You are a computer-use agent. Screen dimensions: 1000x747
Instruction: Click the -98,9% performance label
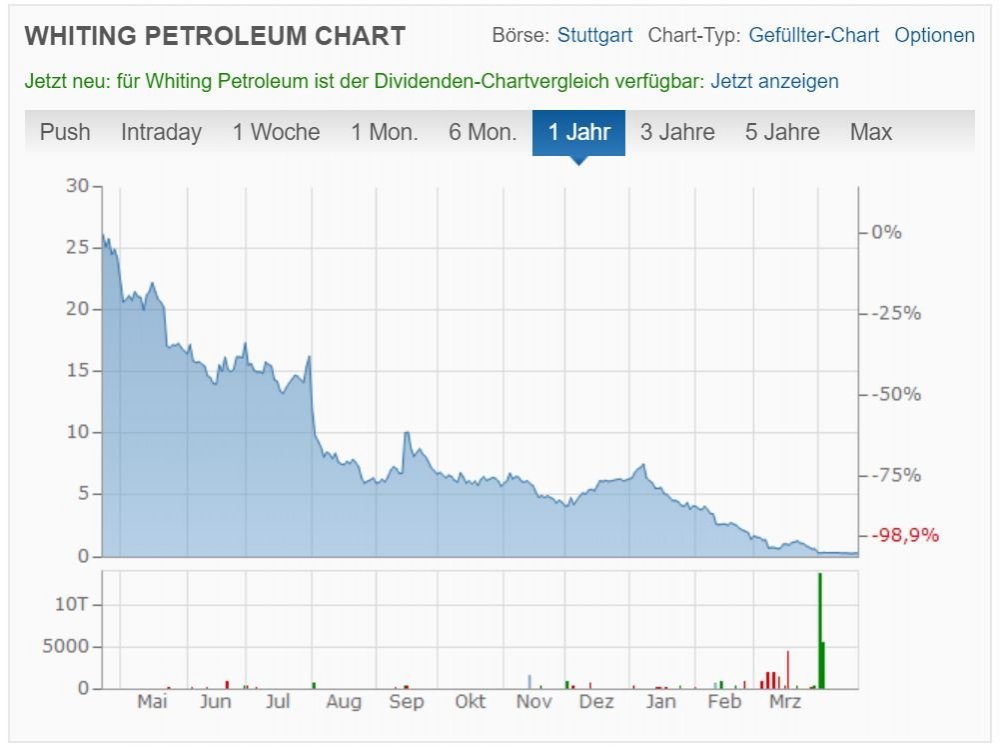904,535
